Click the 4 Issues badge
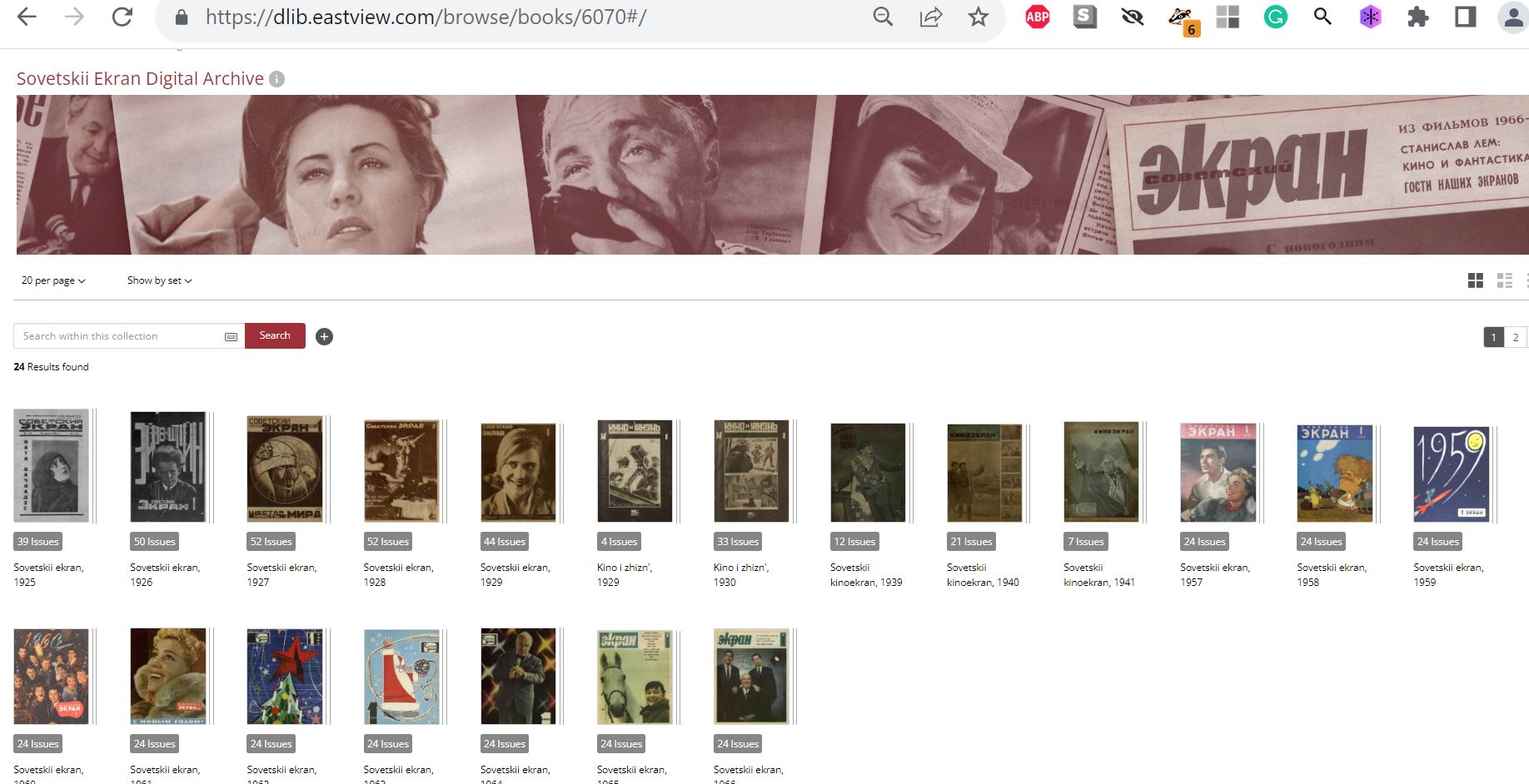Screen dimensions: 1529x784 coord(619,542)
